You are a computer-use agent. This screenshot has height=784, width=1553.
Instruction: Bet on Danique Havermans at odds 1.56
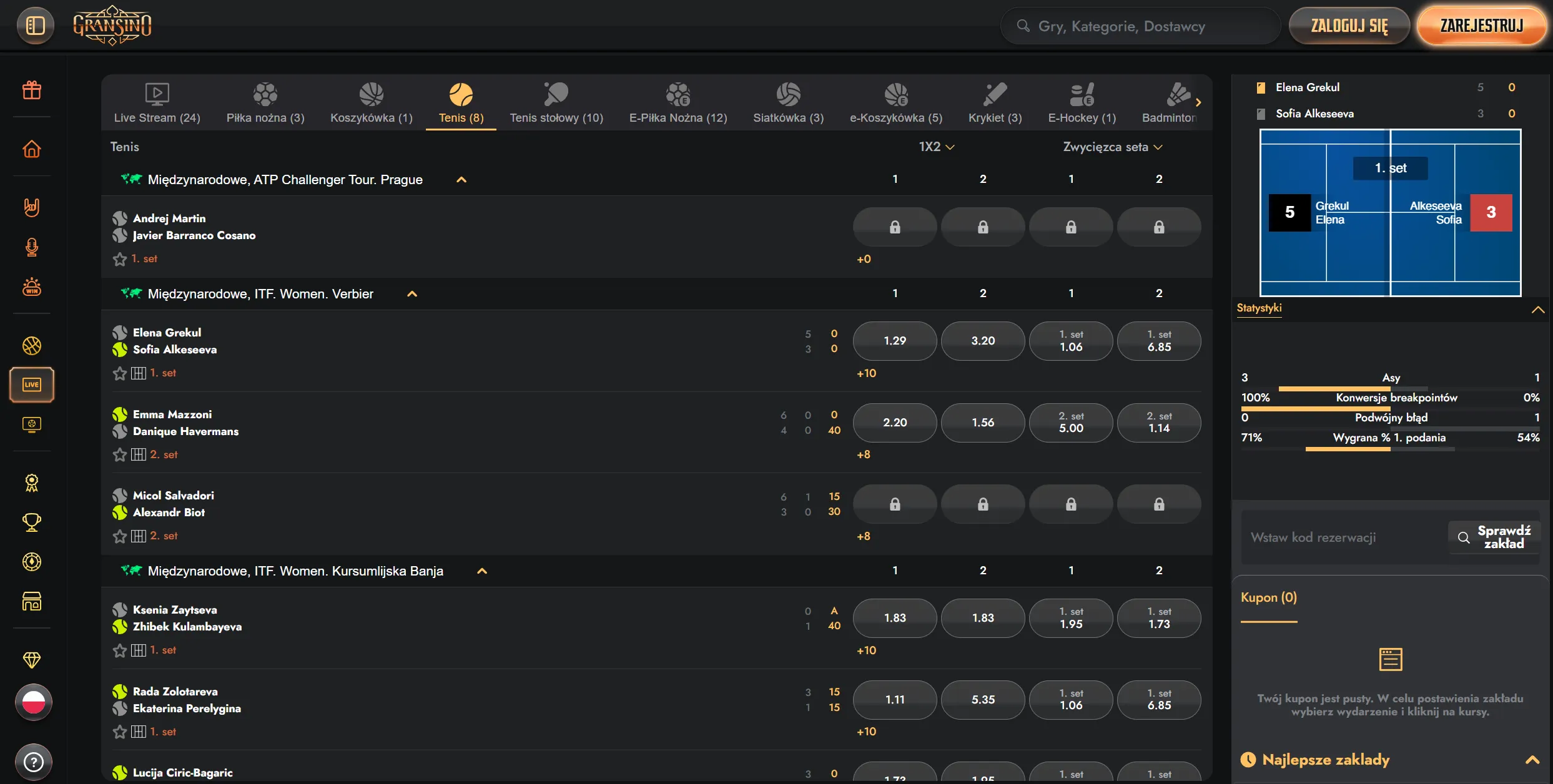coord(983,423)
